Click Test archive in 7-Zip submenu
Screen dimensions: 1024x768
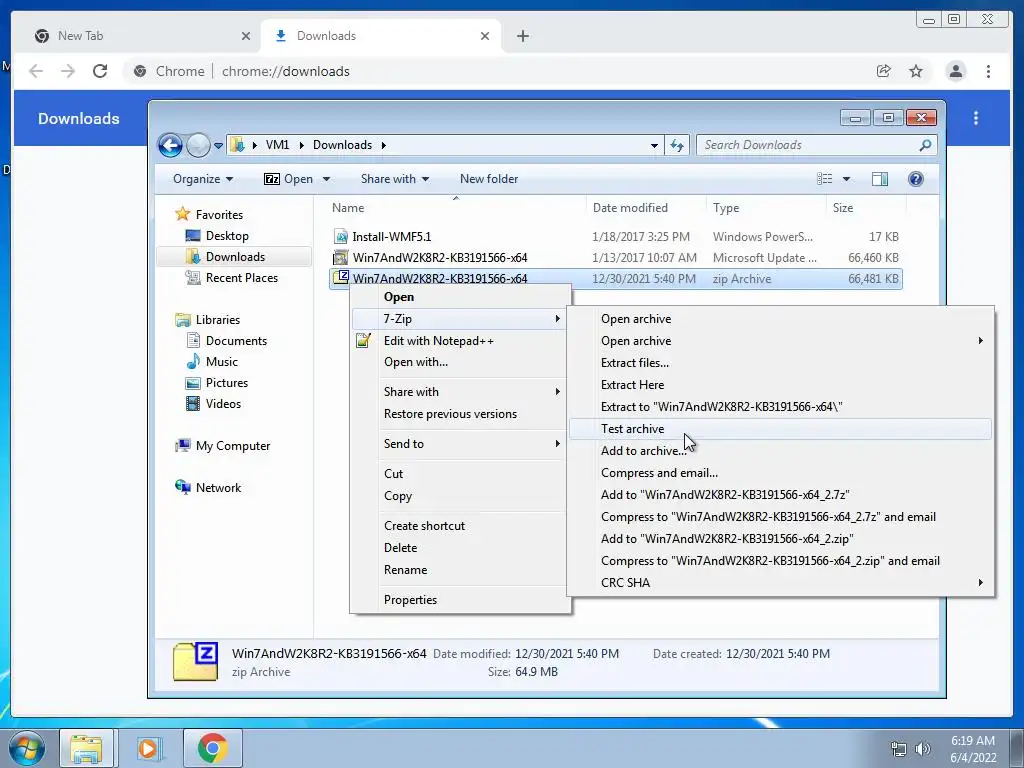pos(780,428)
